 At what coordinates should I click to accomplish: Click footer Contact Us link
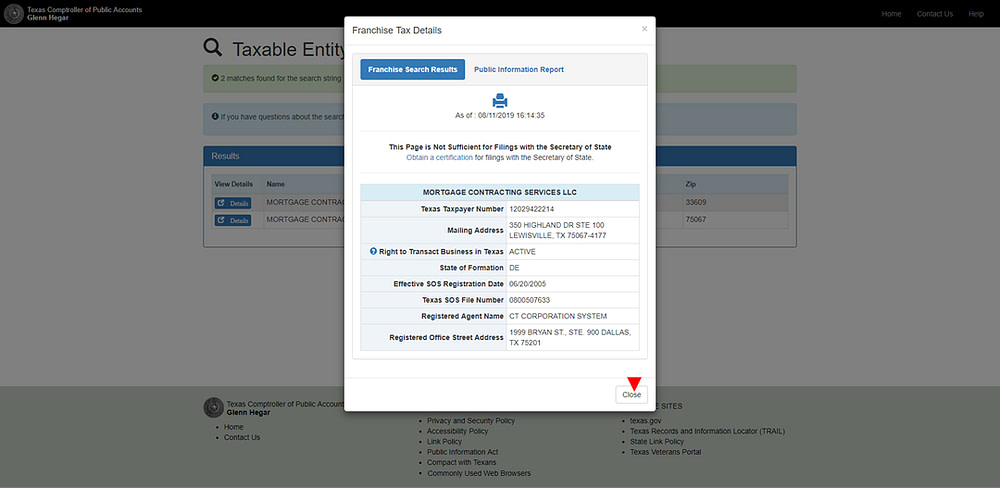[x=242, y=438]
